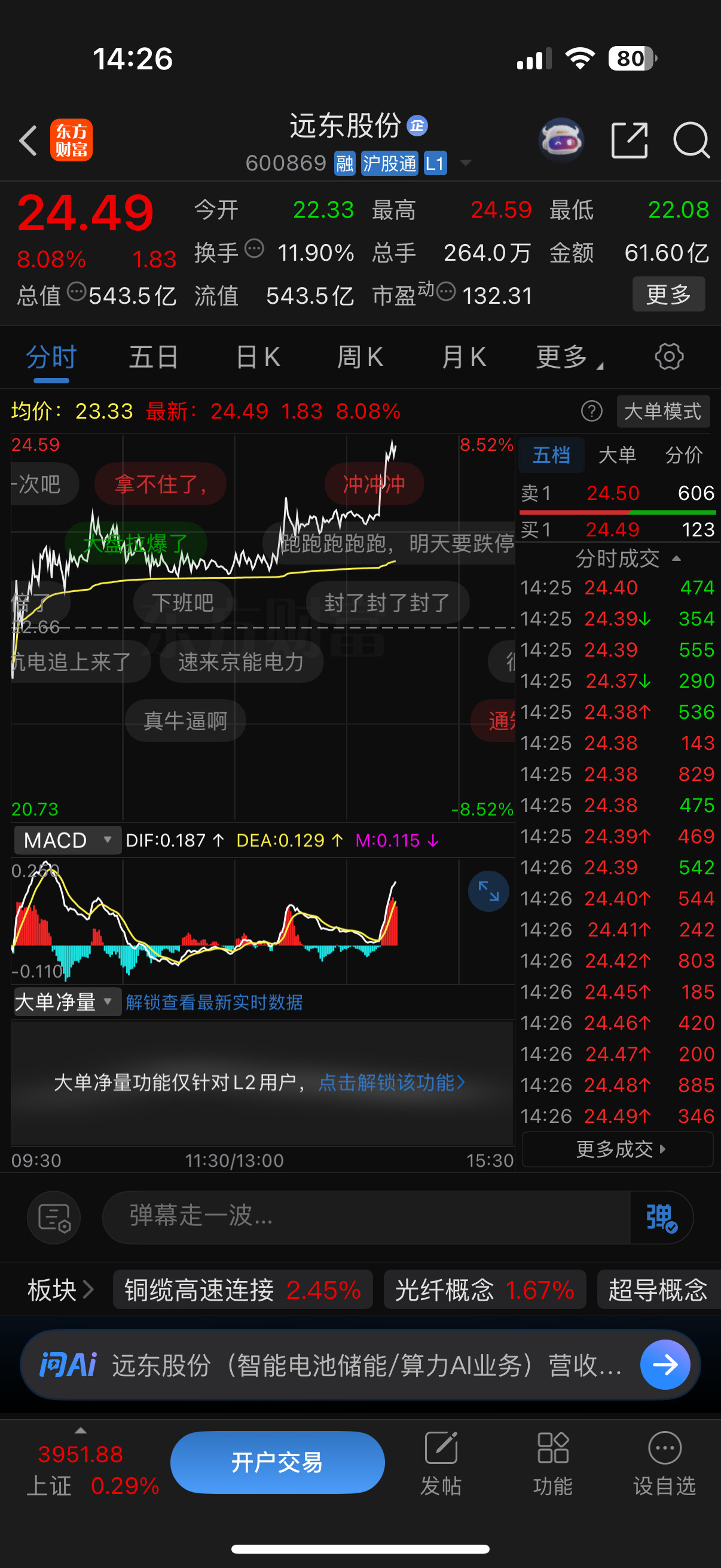Tap the question mark help icon
This screenshot has width=721, height=1568.
(x=591, y=411)
